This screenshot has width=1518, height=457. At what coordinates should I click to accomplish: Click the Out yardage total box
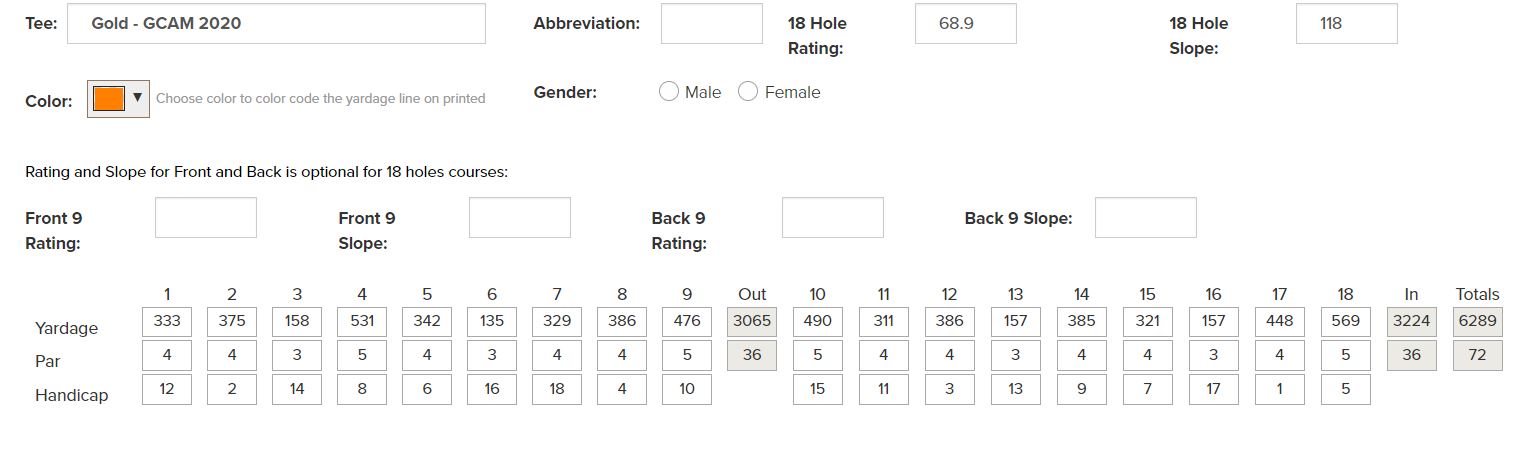click(752, 322)
